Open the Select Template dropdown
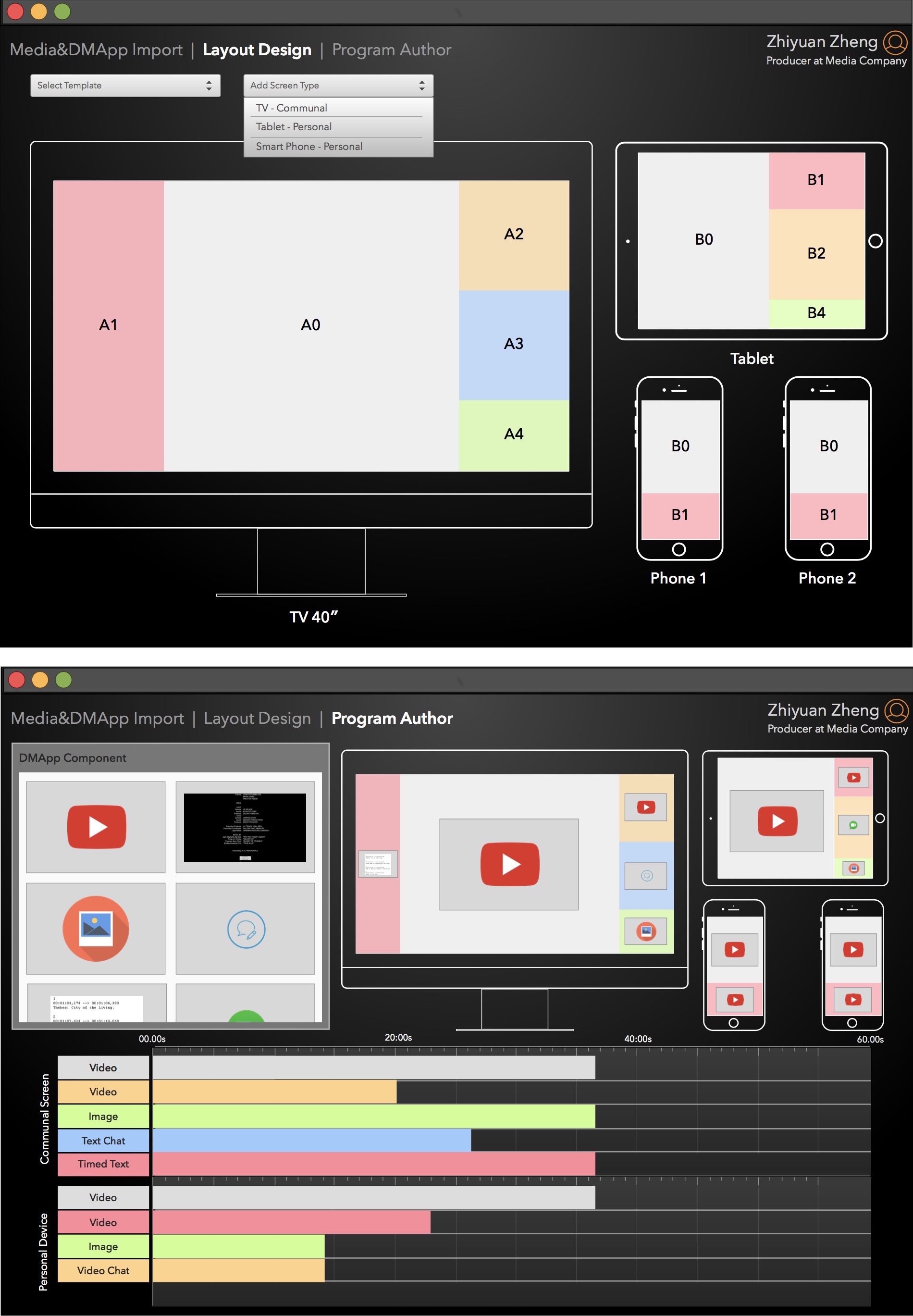The image size is (913, 1316). pyautogui.click(x=125, y=85)
